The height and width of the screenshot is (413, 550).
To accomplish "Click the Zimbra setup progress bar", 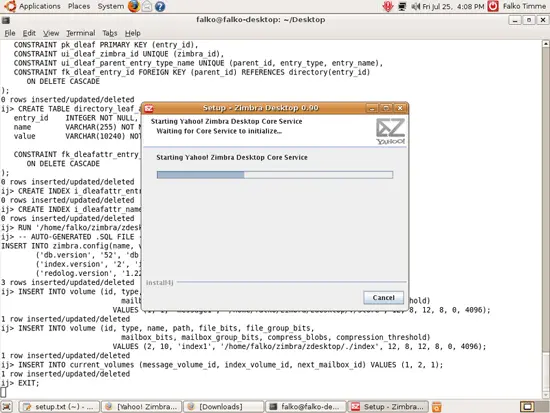I will coord(275,175).
